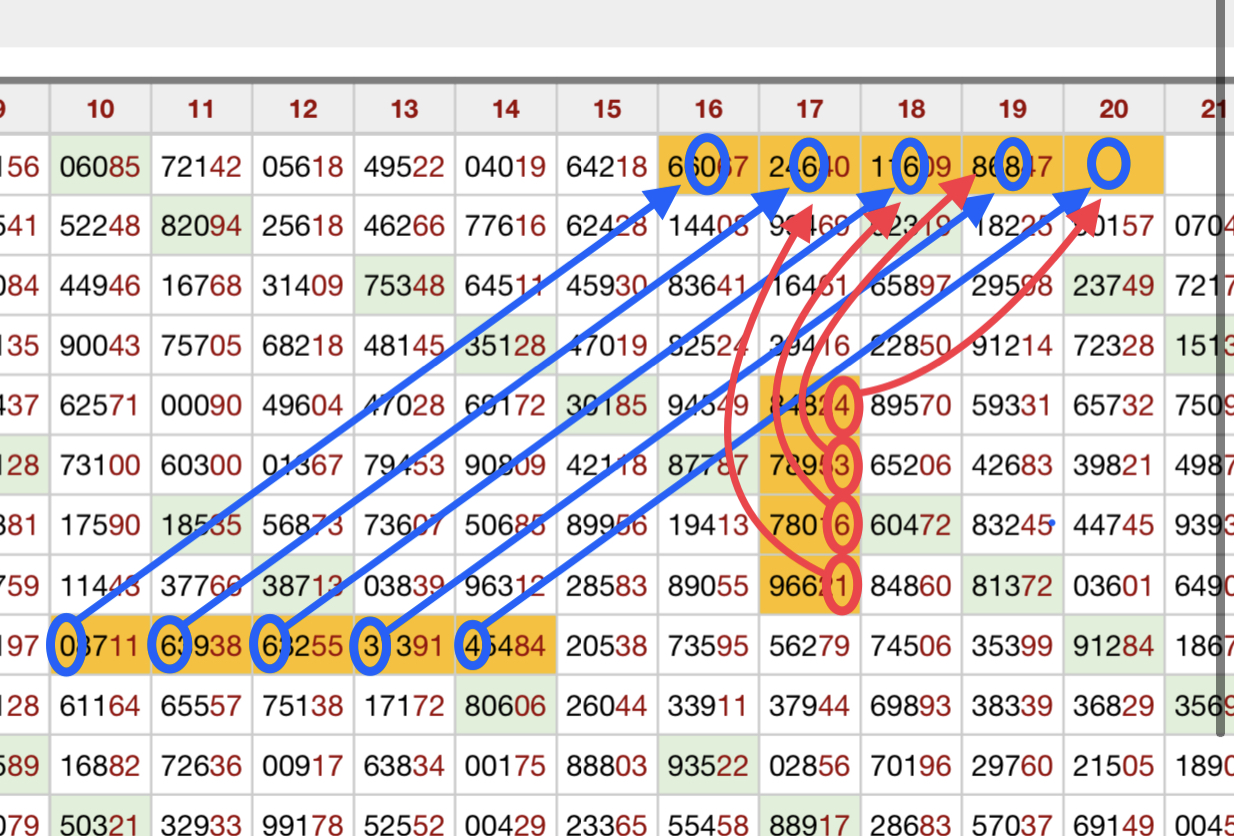Click the cell 93522
Screen dimensions: 1234x836
pyautogui.click(x=708, y=767)
